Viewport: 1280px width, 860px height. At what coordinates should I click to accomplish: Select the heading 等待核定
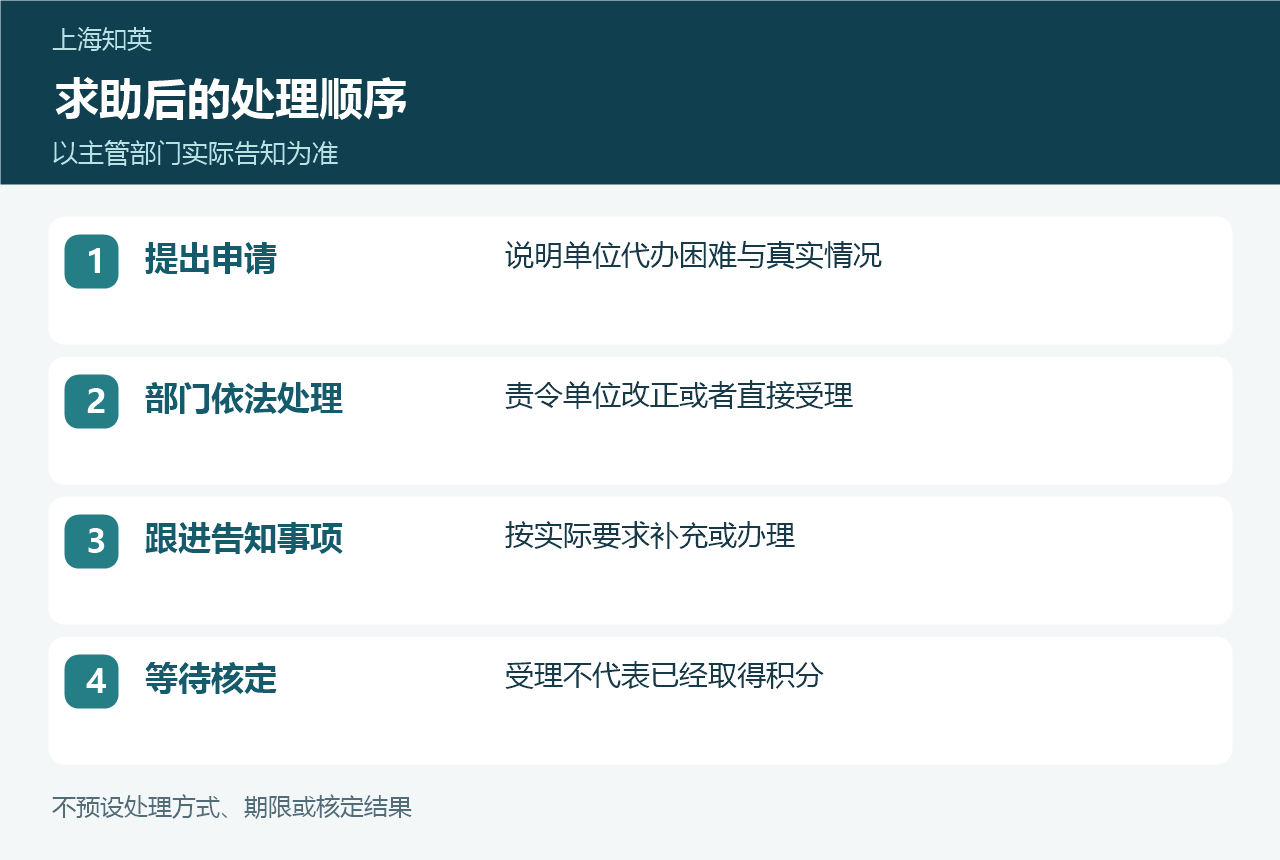coord(211,679)
